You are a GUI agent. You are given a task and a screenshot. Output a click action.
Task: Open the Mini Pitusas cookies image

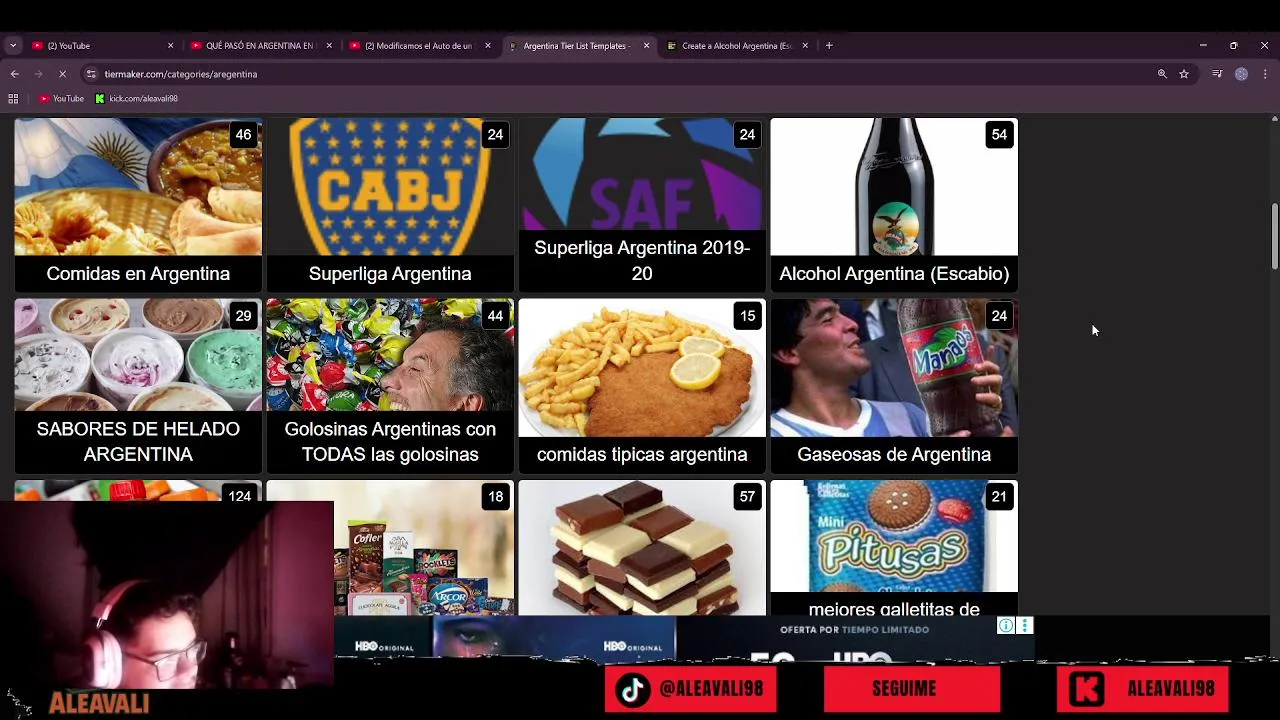pyautogui.click(x=894, y=536)
